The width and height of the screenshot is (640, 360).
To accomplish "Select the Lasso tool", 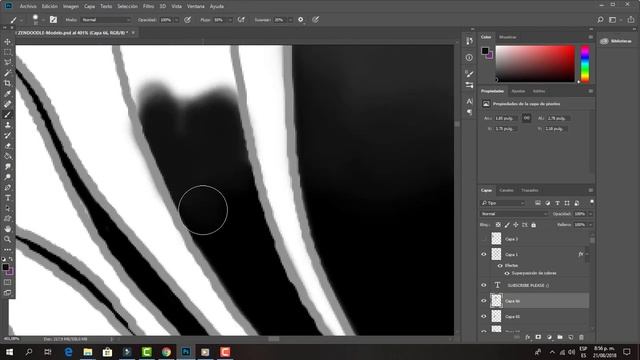I will tap(7, 62).
